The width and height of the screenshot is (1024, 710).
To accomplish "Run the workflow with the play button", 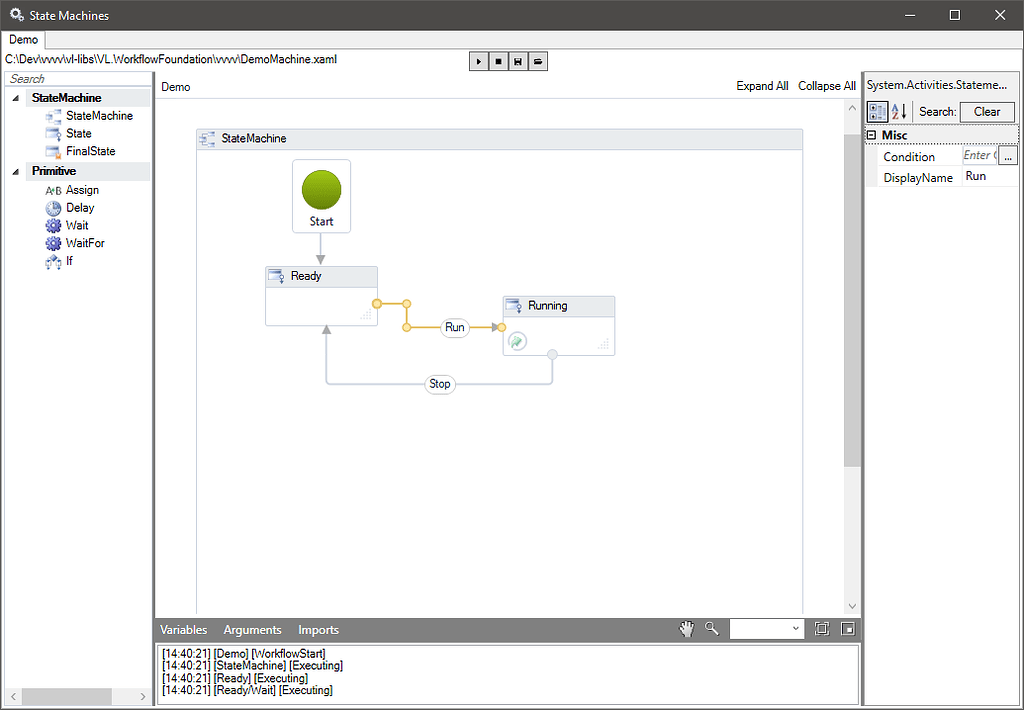I will point(478,61).
